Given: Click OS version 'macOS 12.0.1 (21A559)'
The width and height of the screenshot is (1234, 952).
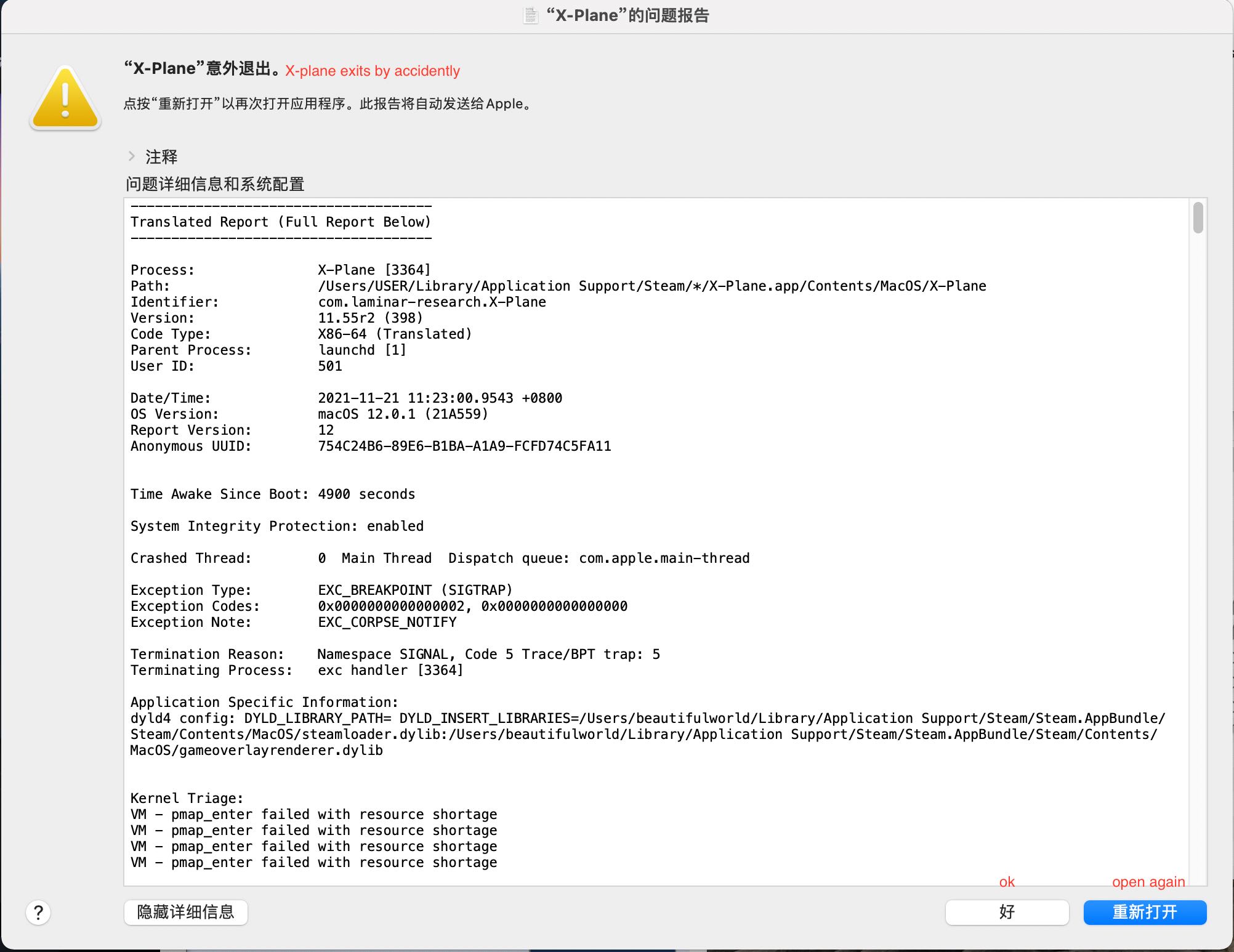Looking at the screenshot, I should tap(403, 414).
